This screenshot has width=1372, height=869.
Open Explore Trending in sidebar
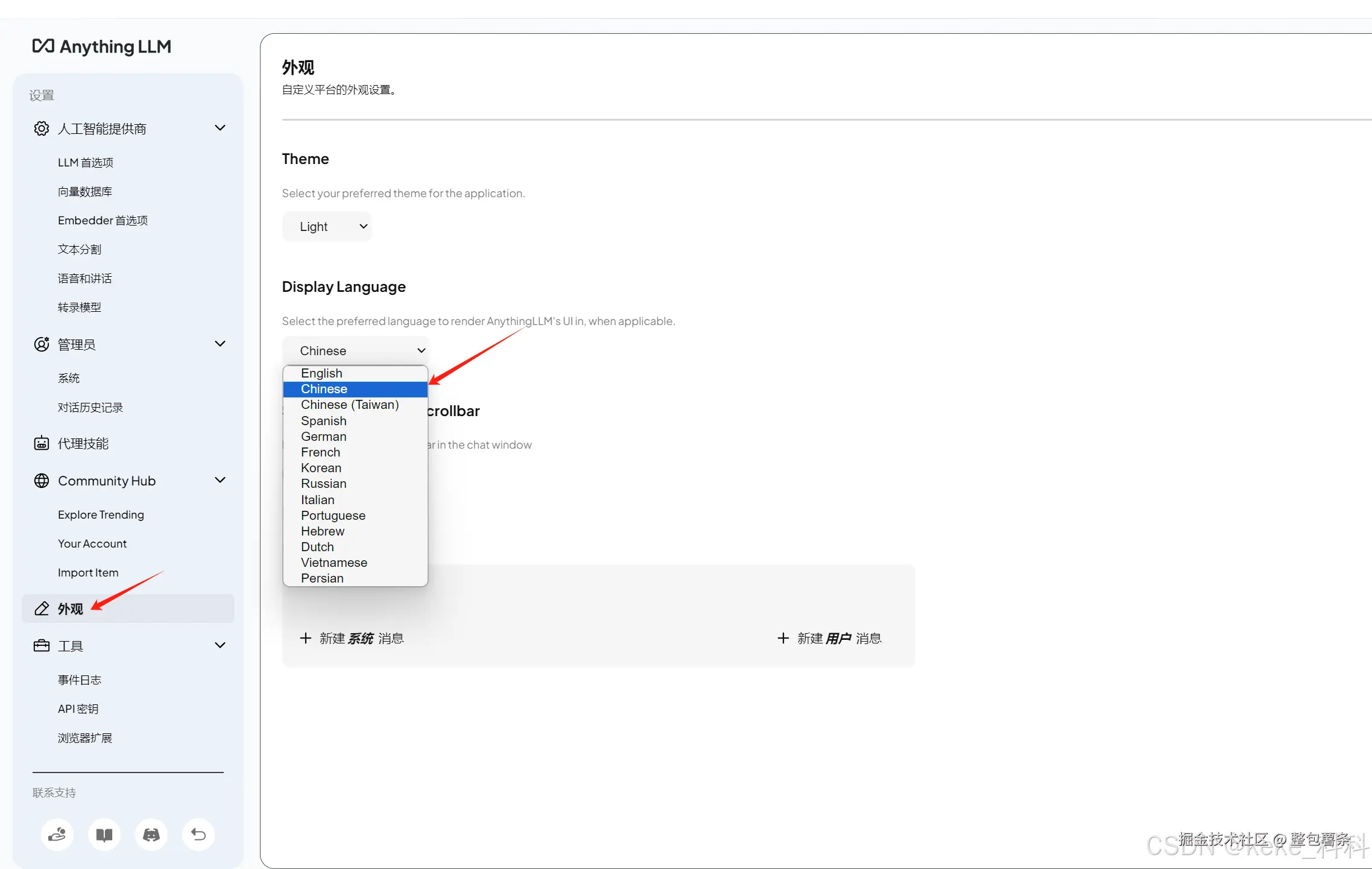(x=101, y=514)
